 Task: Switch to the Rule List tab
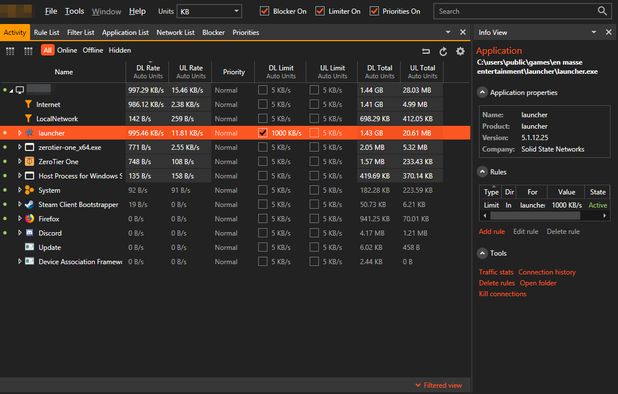coord(47,32)
